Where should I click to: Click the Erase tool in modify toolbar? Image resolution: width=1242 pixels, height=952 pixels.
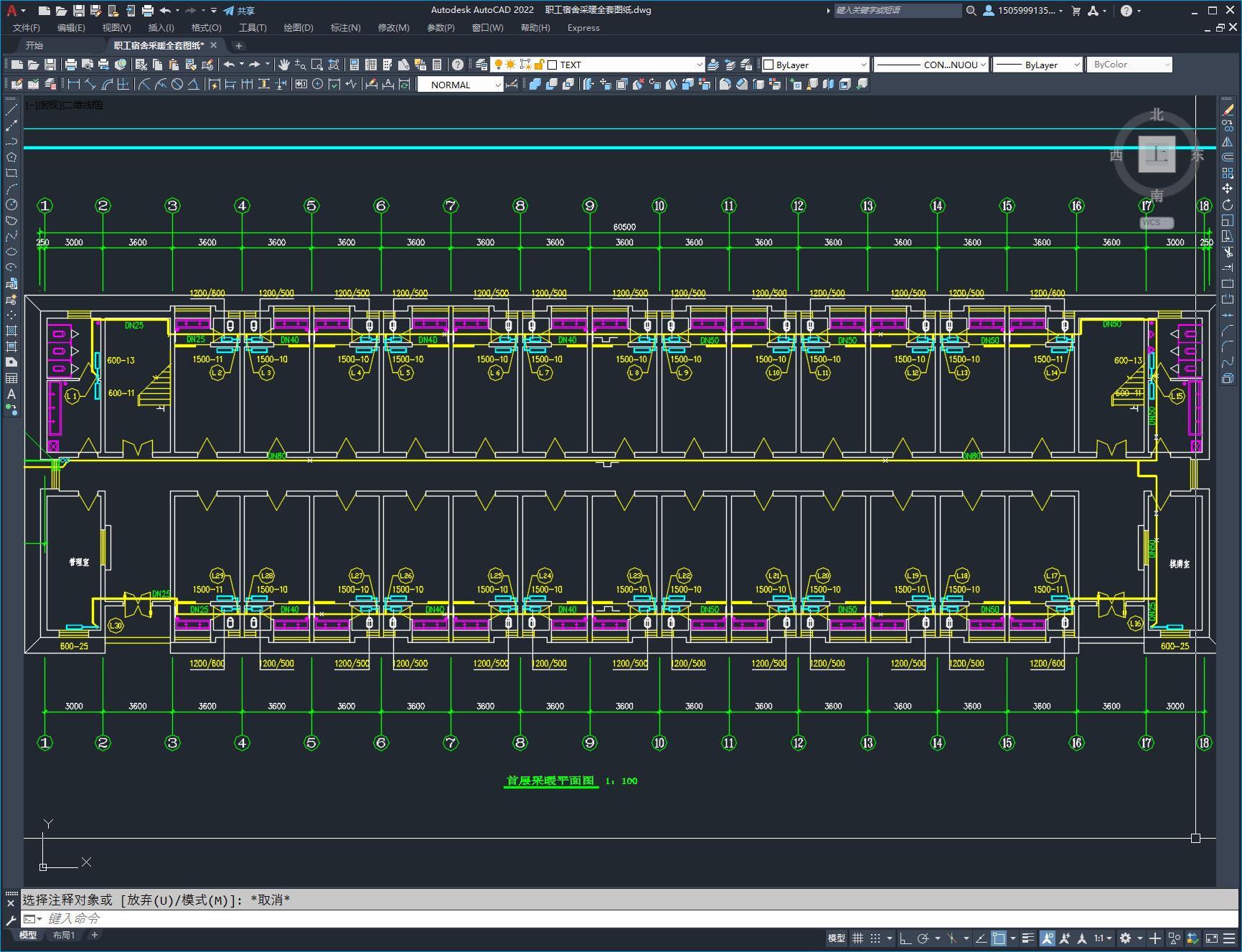click(1228, 110)
